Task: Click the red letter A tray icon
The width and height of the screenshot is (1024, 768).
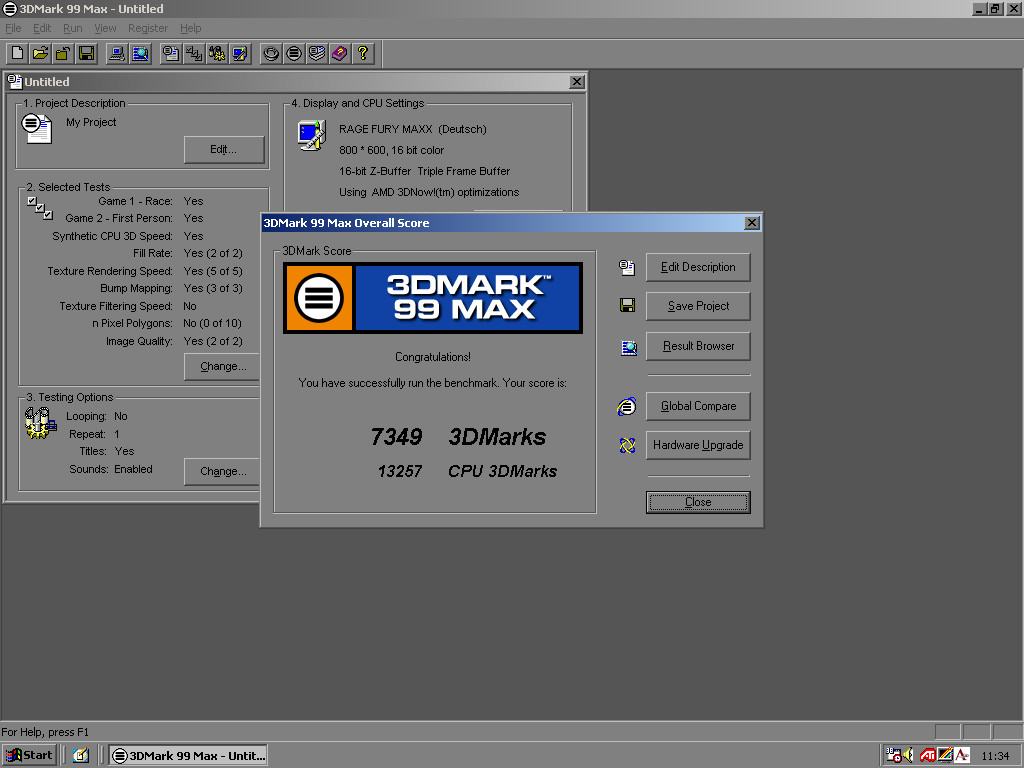Action: click(962, 755)
